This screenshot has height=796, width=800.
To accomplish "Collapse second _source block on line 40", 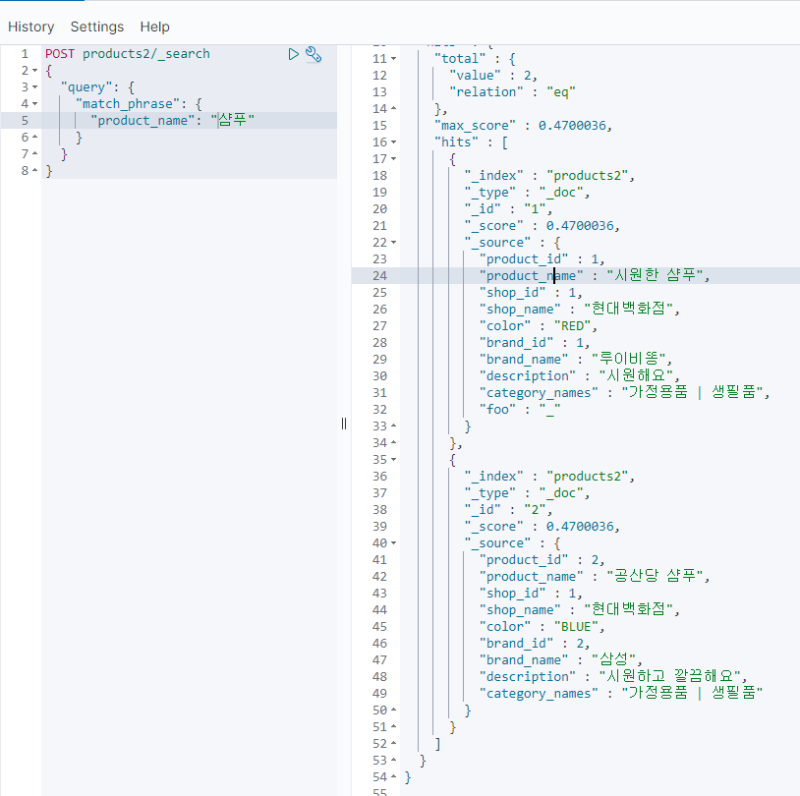I will [x=393, y=543].
